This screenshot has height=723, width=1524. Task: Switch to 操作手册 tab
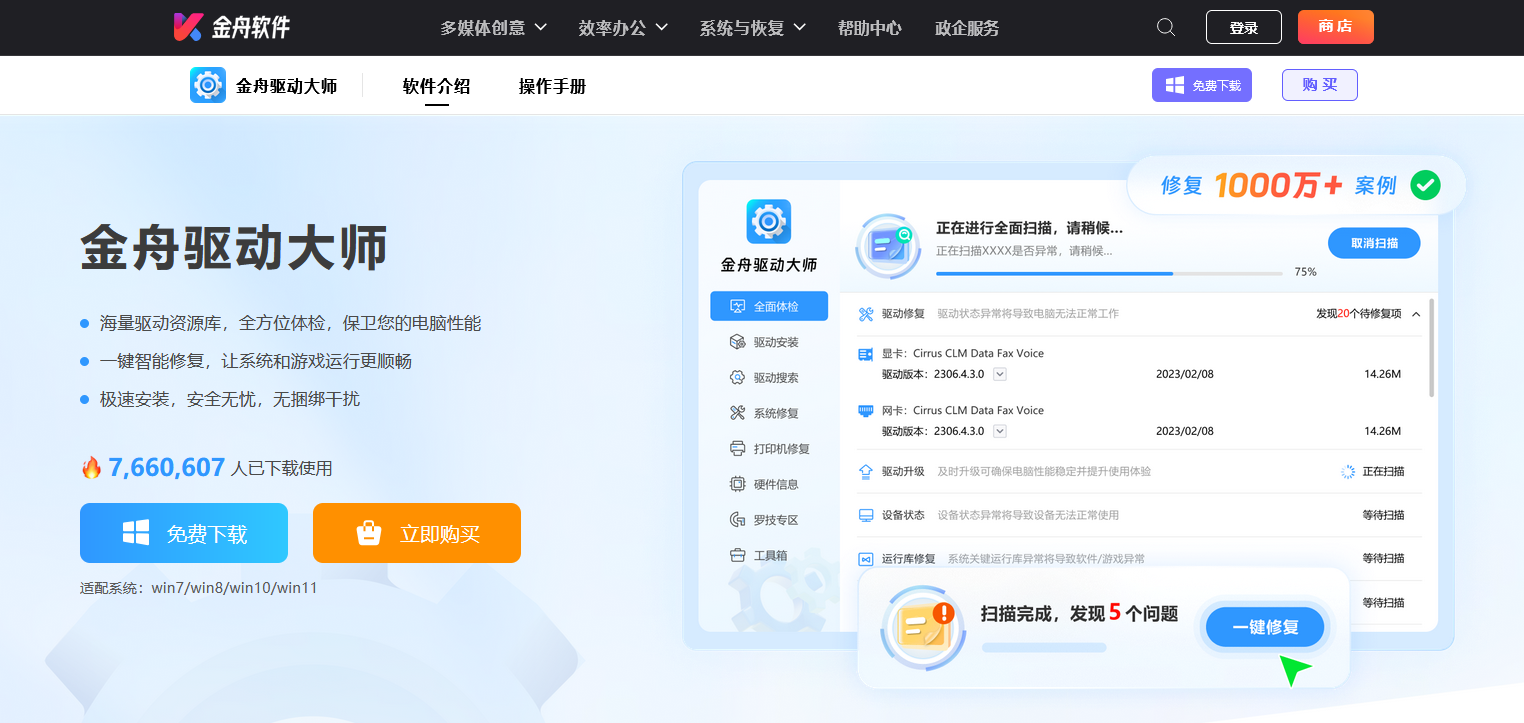[x=552, y=86]
